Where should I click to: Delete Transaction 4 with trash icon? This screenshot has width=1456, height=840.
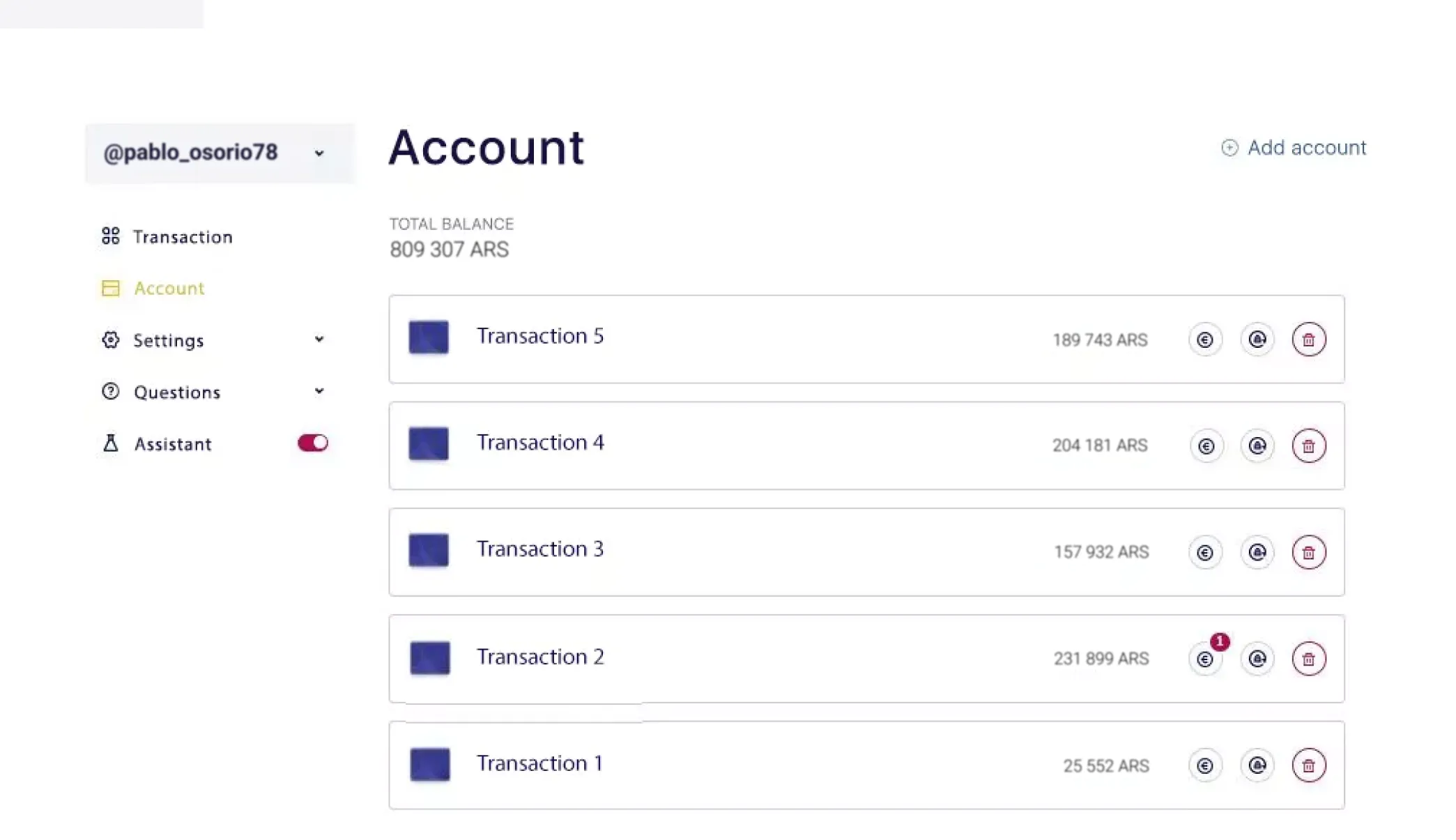coord(1308,446)
